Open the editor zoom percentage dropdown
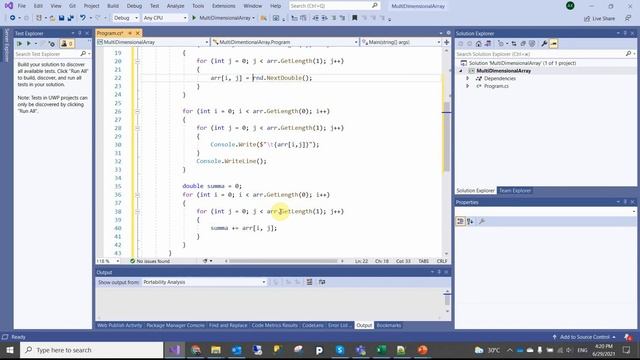 [x=108, y=261]
